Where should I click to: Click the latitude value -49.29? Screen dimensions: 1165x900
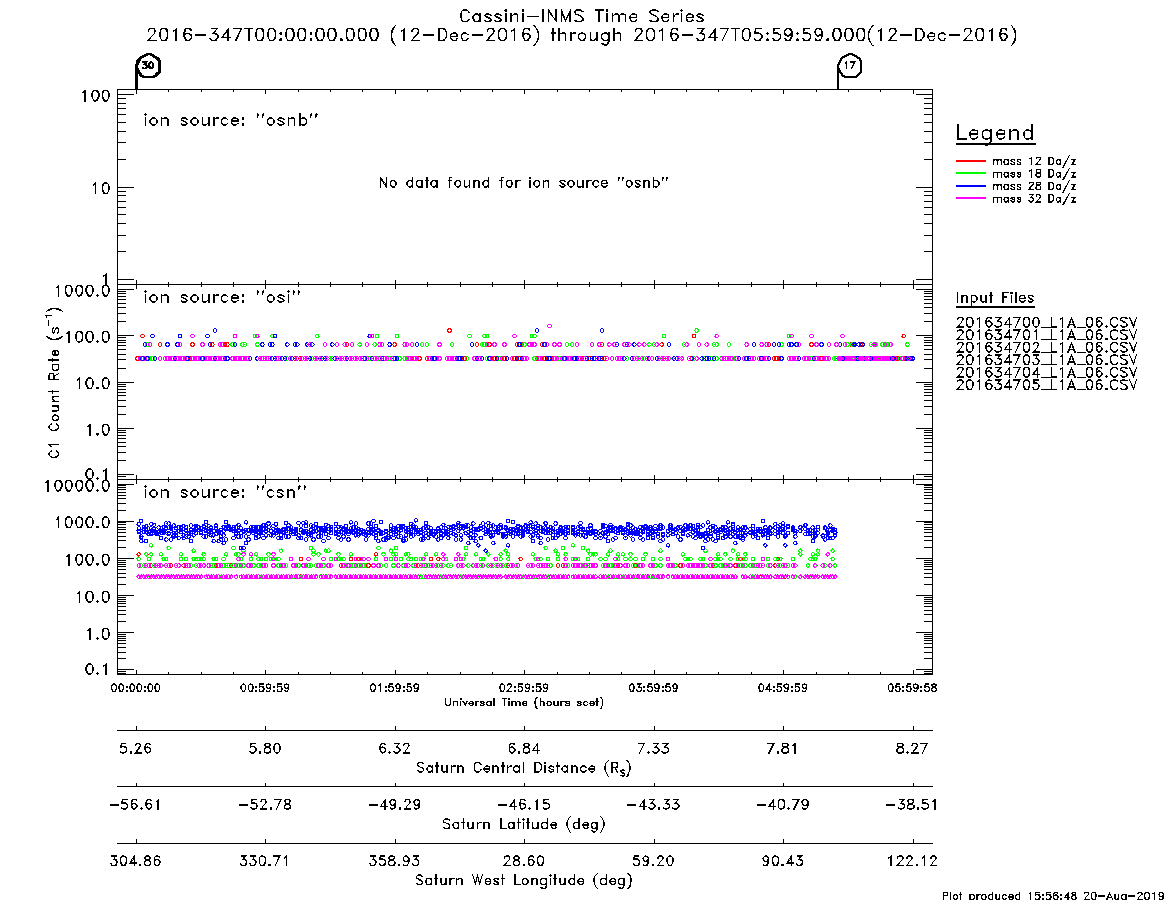395,805
